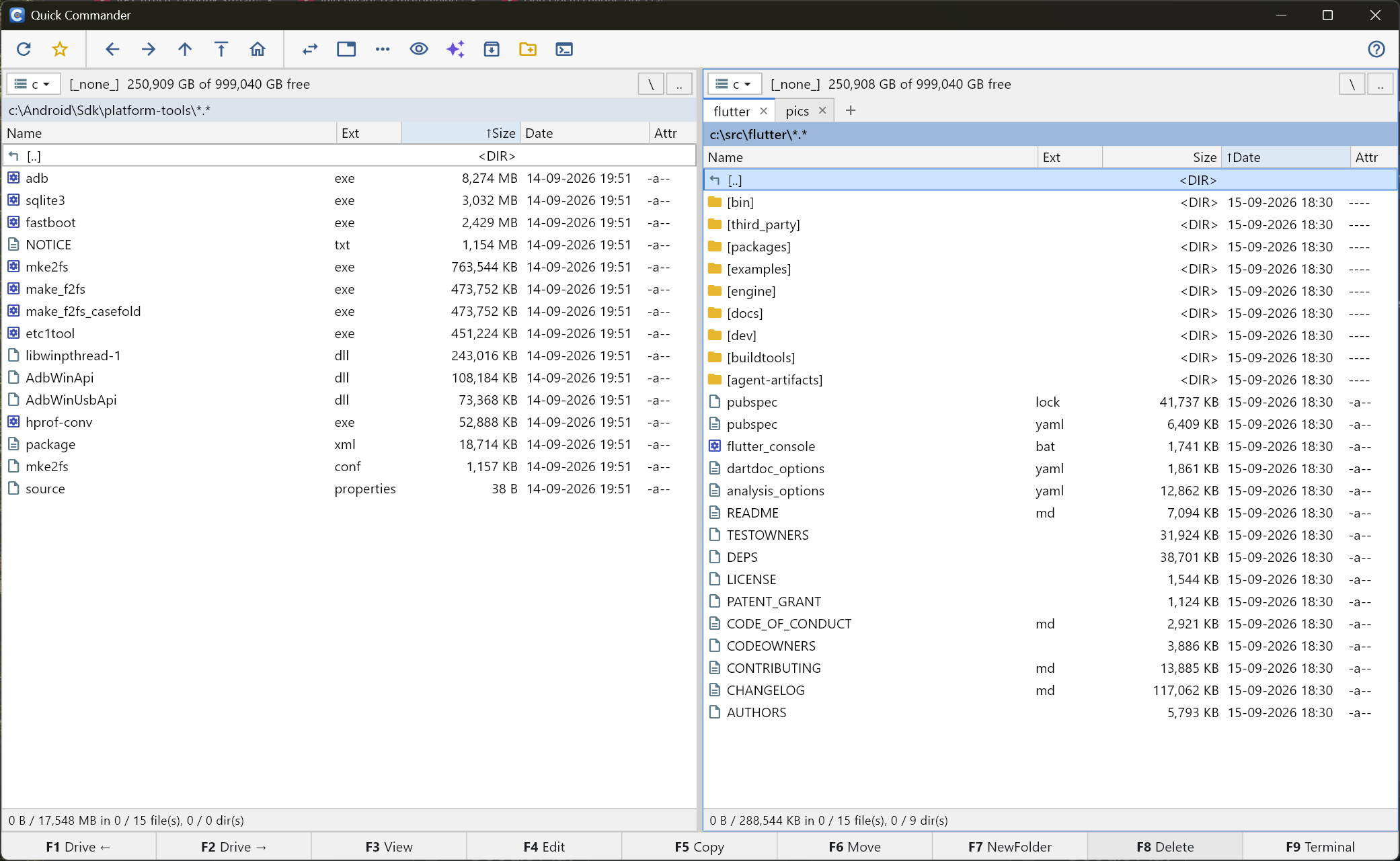The image size is (1400, 861).
Task: Add a new tab with plus button
Action: (851, 110)
